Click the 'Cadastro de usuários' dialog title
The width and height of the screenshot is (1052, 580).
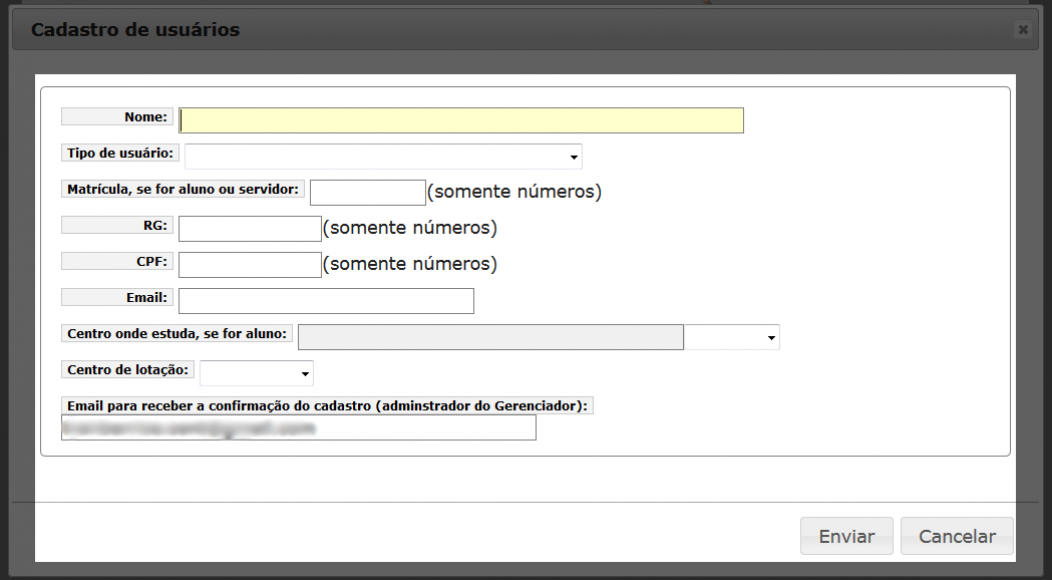tap(135, 30)
